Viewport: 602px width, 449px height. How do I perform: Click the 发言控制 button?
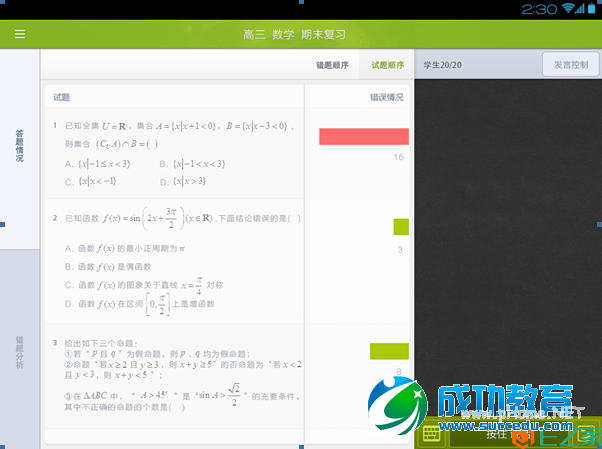pos(571,65)
